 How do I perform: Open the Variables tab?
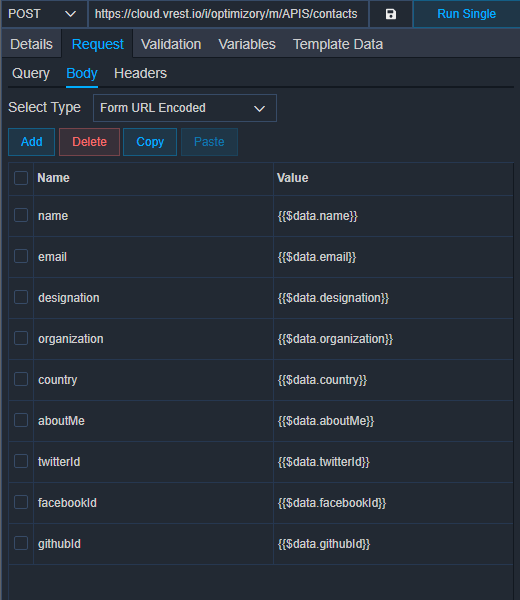tap(247, 44)
